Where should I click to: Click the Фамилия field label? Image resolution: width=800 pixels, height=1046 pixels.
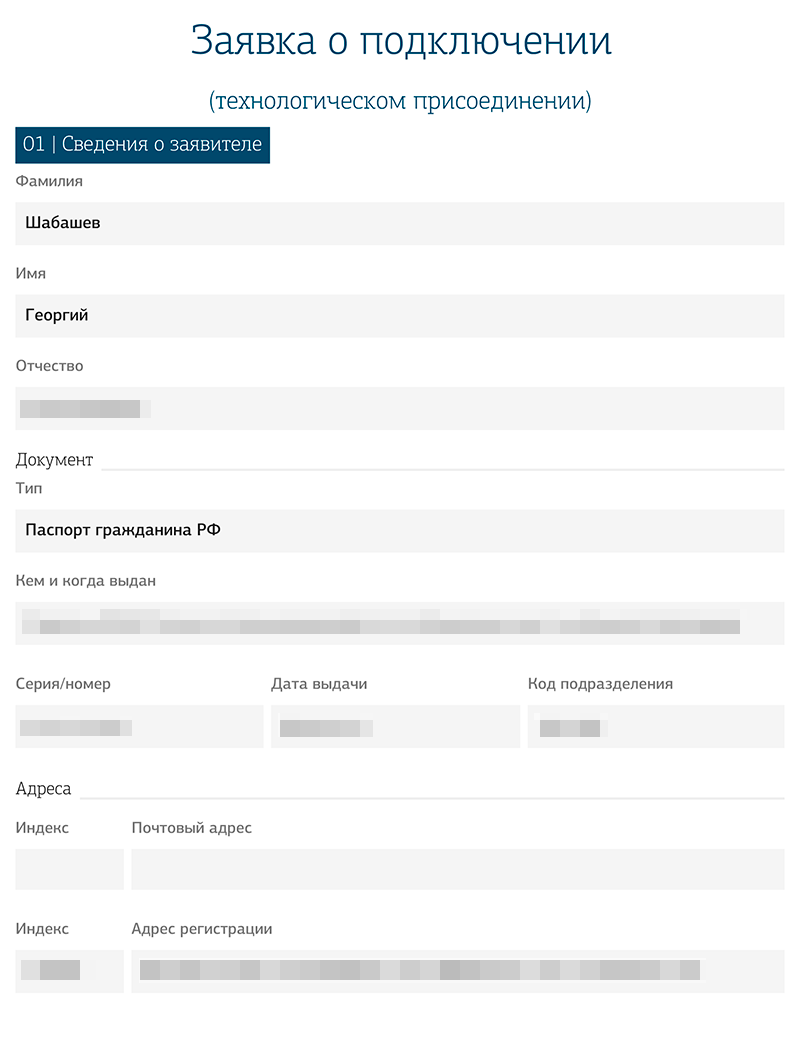[49, 181]
